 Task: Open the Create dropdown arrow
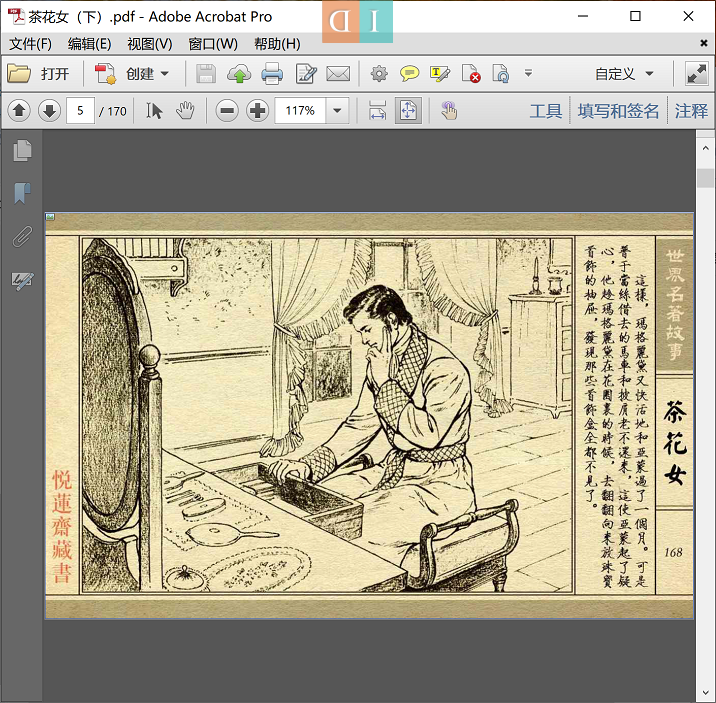[165, 73]
